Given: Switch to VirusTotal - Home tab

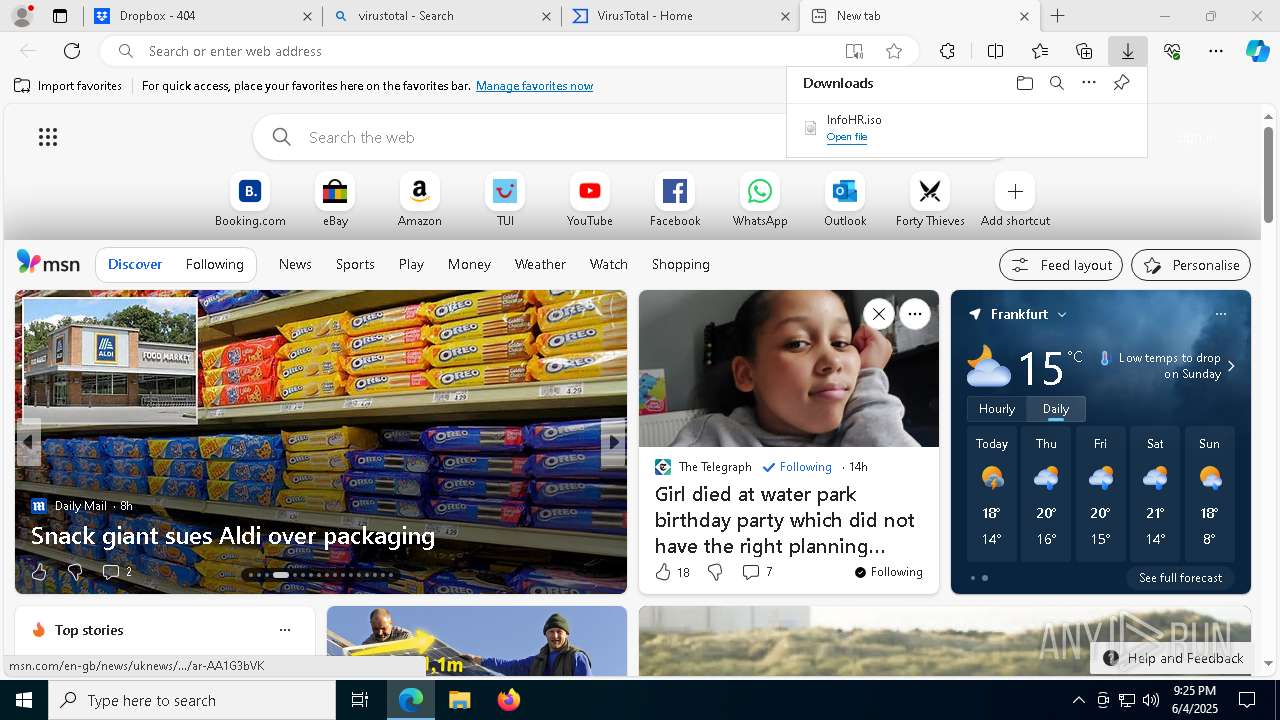Looking at the screenshot, I should pos(680,16).
